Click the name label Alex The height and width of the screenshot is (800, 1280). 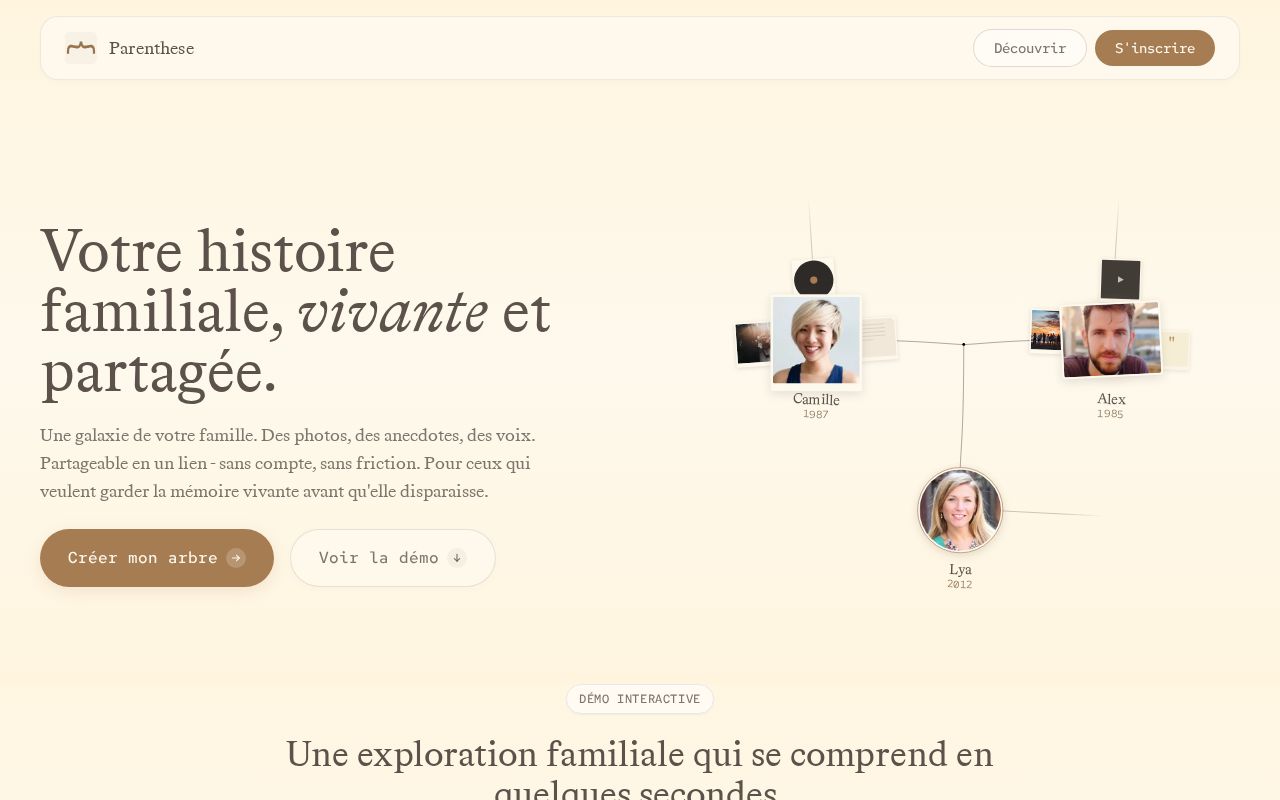(x=1111, y=399)
